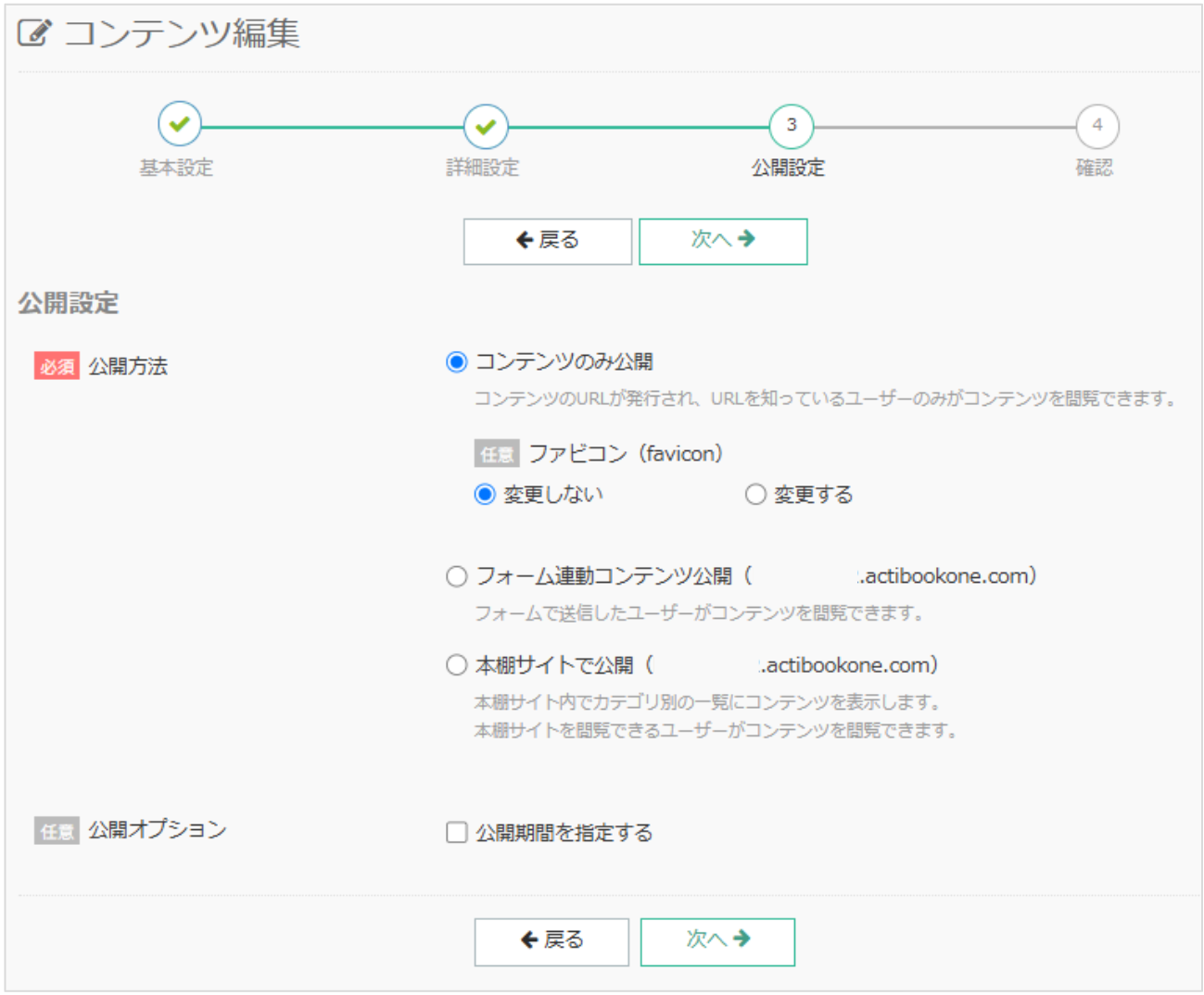The width and height of the screenshot is (1204, 995).
Task: Click the edit pencil icon beside コンテンツ編集
Action: pos(33,33)
